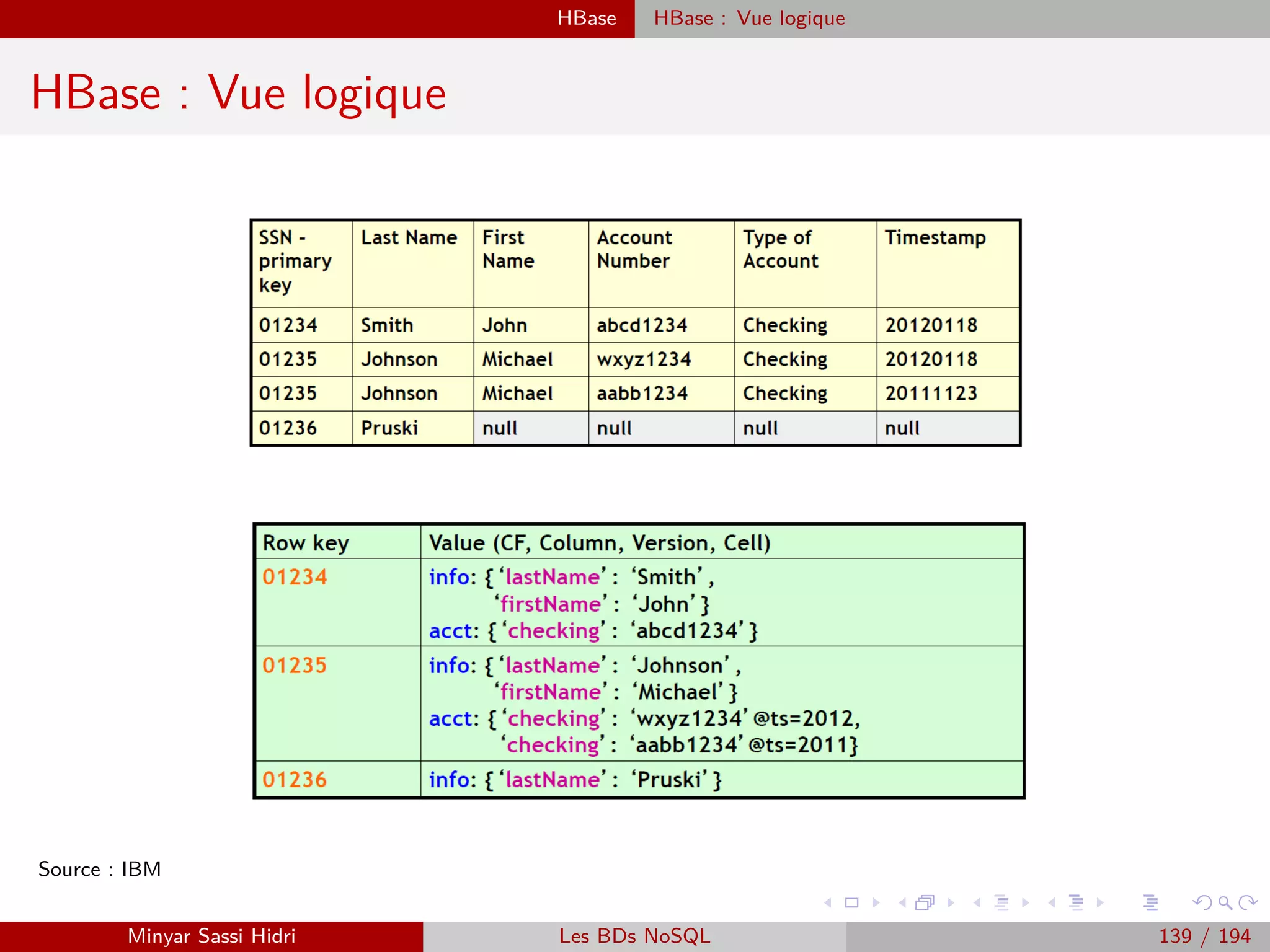Click the 'First Name' column header
Image resolution: width=1270 pixels, height=952 pixels.
pos(531,264)
